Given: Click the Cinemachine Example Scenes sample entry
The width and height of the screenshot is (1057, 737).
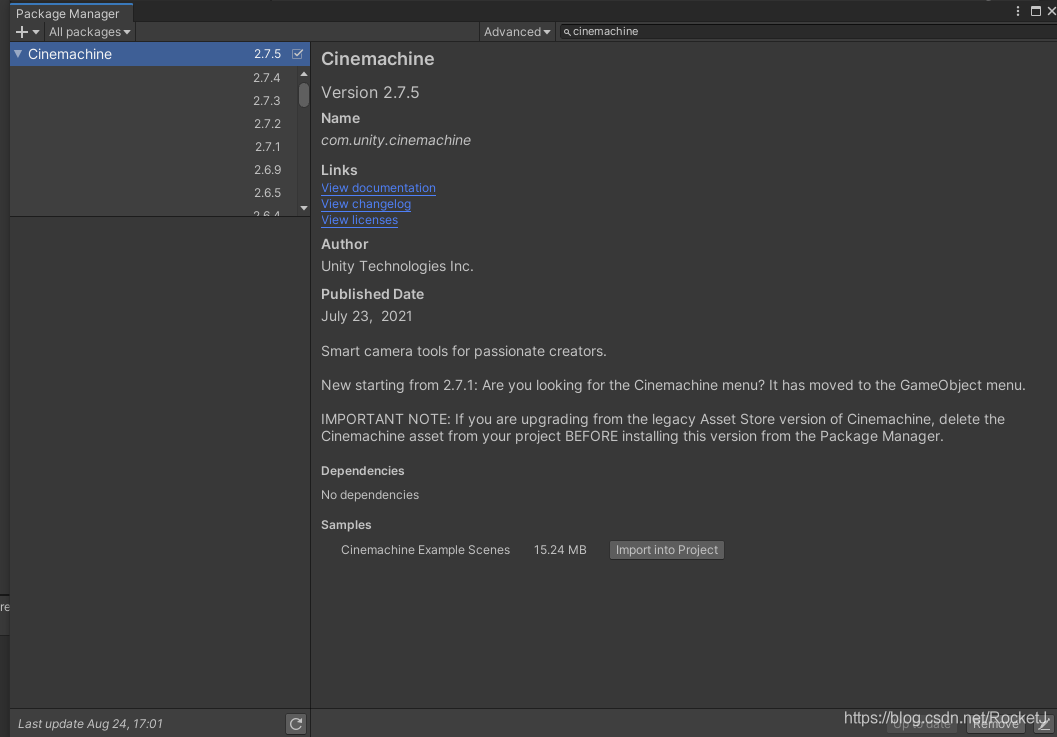Looking at the screenshot, I should point(425,550).
